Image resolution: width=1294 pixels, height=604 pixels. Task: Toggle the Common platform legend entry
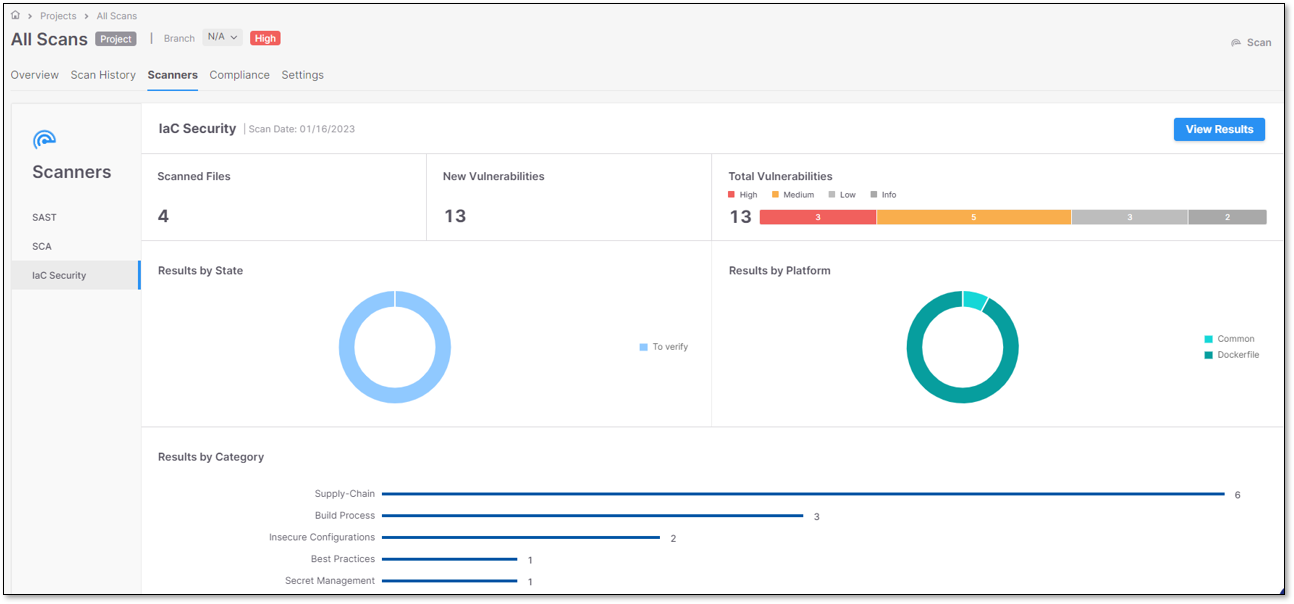(x=1229, y=339)
